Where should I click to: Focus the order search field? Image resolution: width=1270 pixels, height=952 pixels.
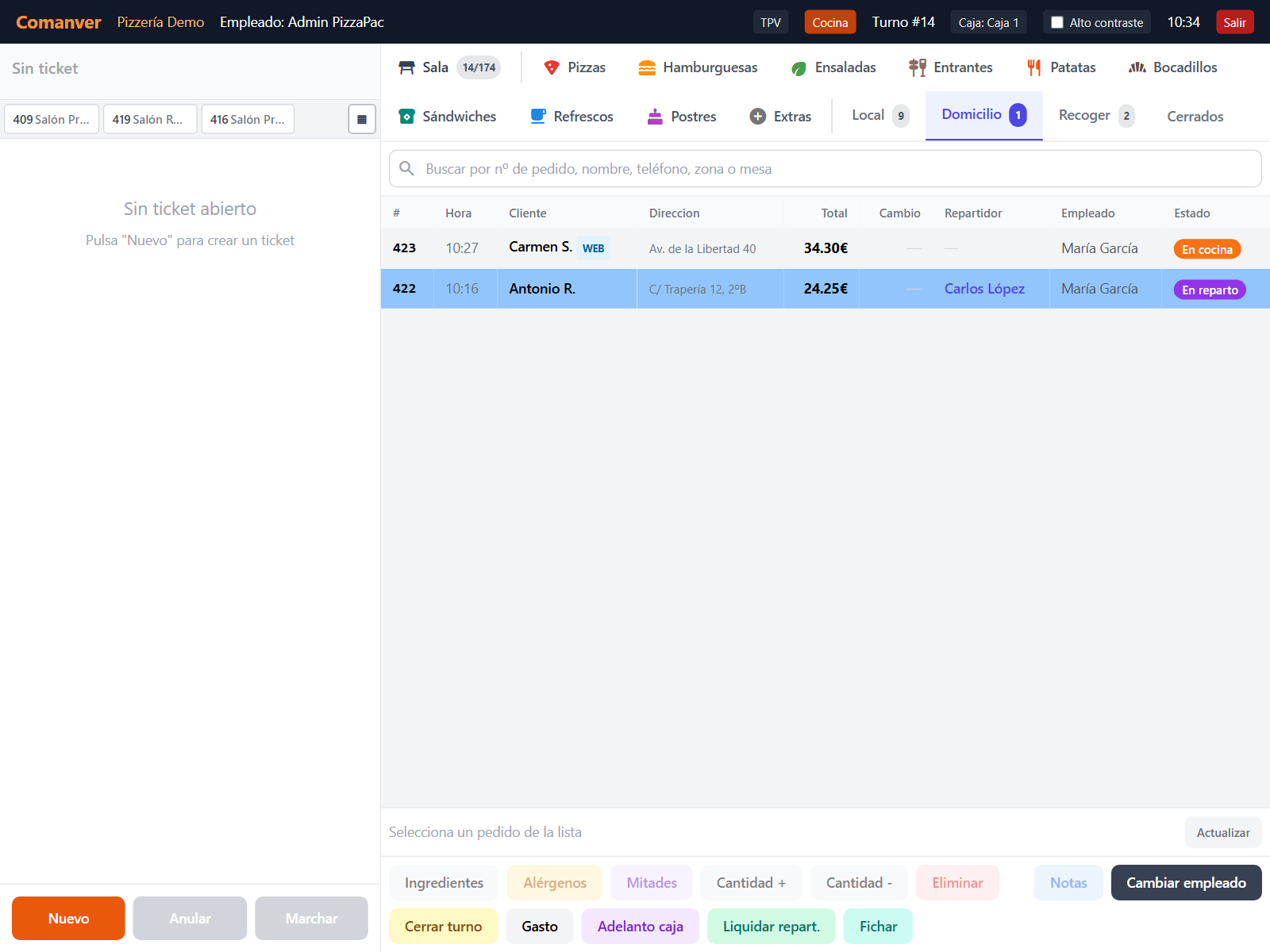pyautogui.click(x=825, y=168)
